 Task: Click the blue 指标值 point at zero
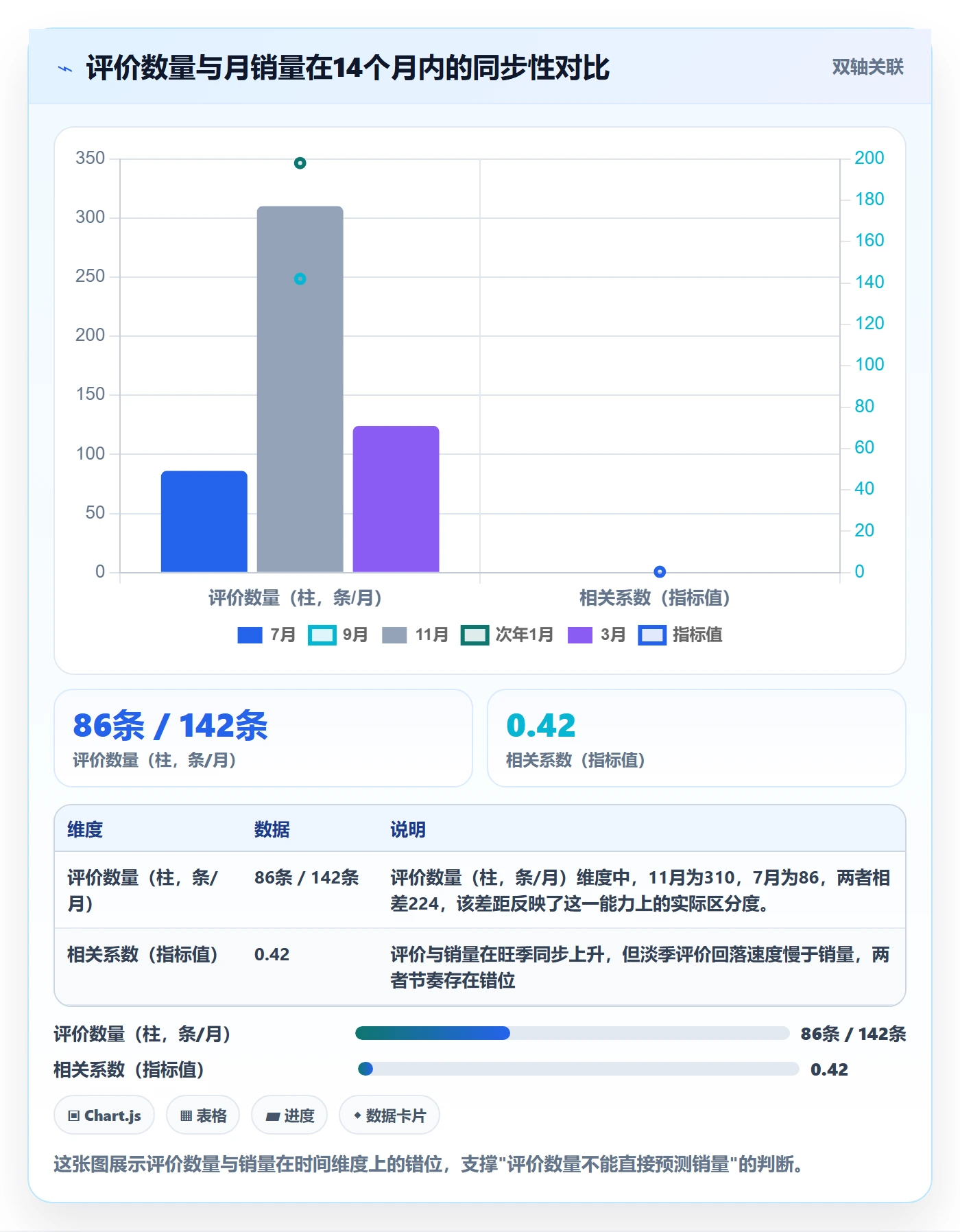click(660, 571)
